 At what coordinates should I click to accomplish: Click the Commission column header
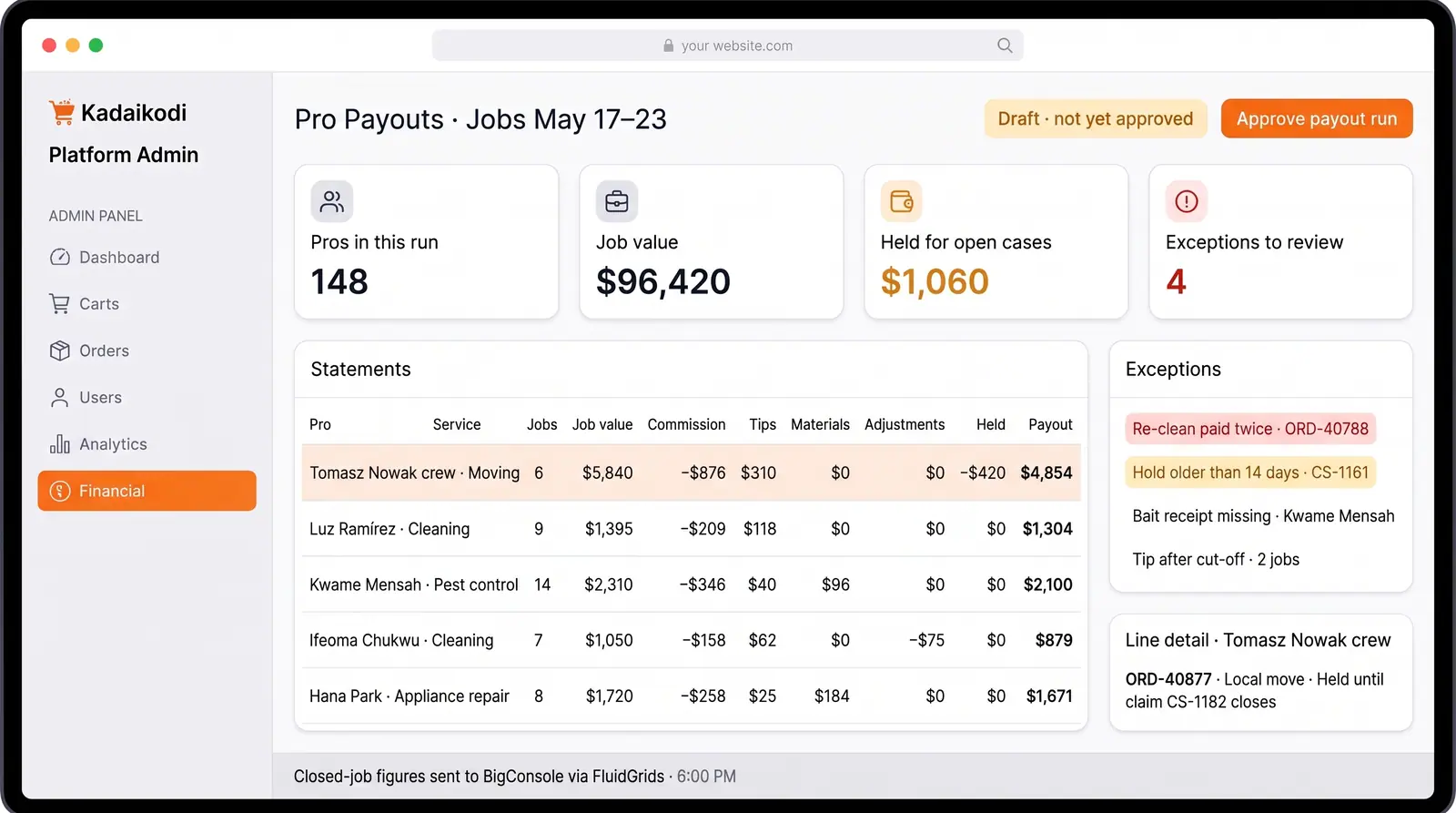pos(687,424)
